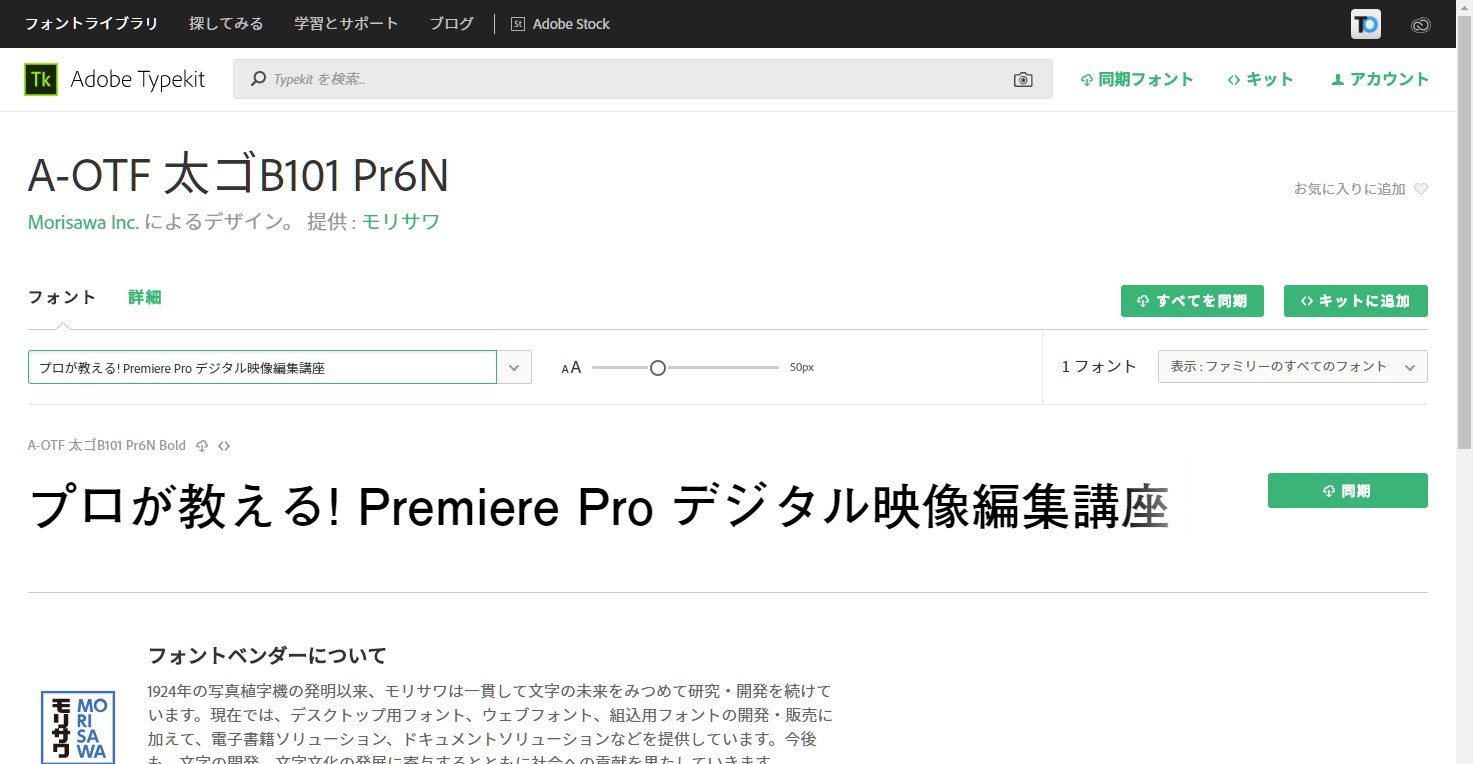Go to Adobe Stock link
This screenshot has width=1473, height=764.
pyautogui.click(x=560, y=24)
